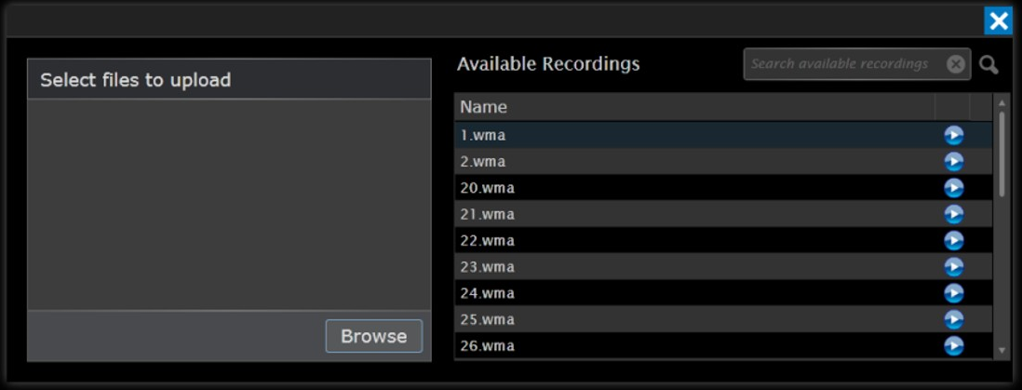The width and height of the screenshot is (1022, 390).
Task: Select the 23.wma row
Action: (723, 267)
